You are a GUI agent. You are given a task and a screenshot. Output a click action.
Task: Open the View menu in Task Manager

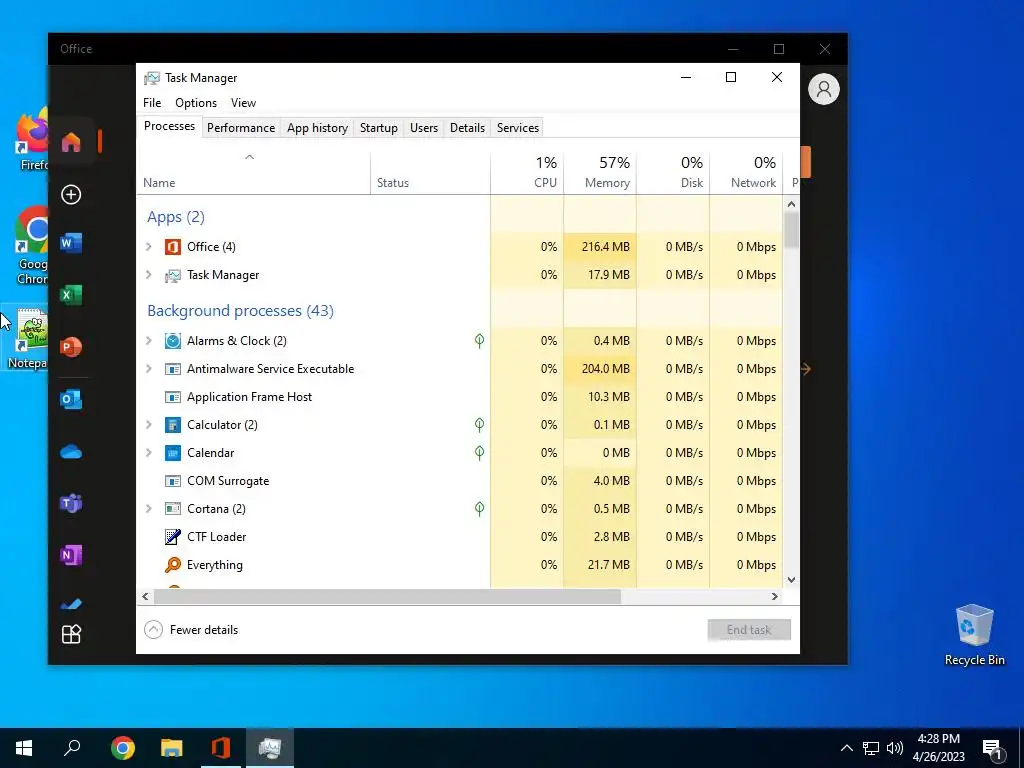[243, 103]
